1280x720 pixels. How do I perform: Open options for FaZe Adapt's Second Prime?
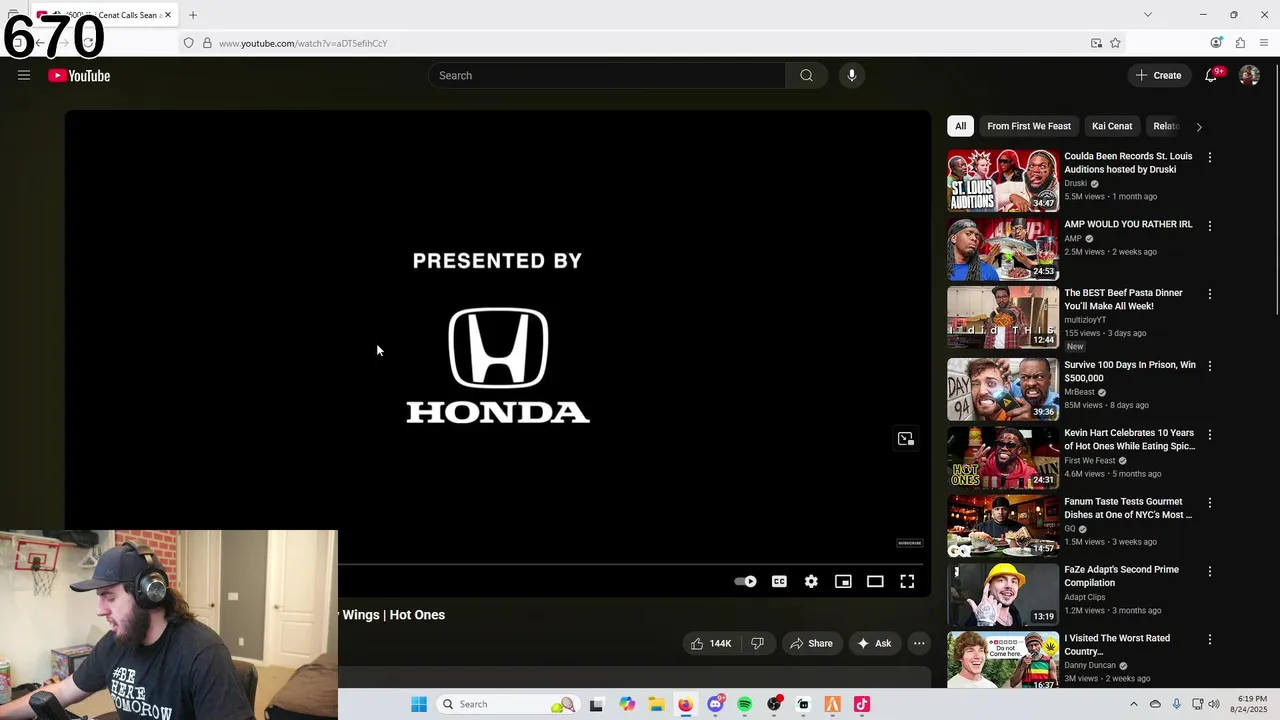click(1210, 571)
